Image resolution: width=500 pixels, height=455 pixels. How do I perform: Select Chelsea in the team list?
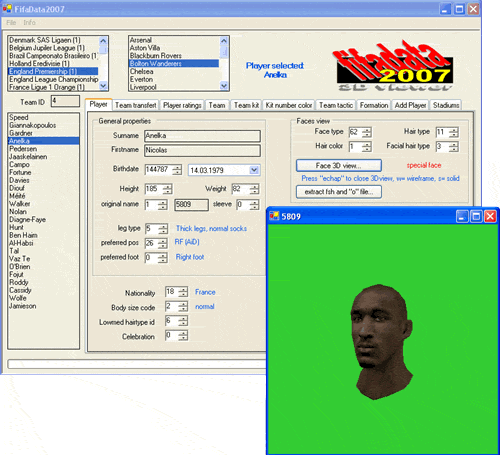tap(142, 71)
